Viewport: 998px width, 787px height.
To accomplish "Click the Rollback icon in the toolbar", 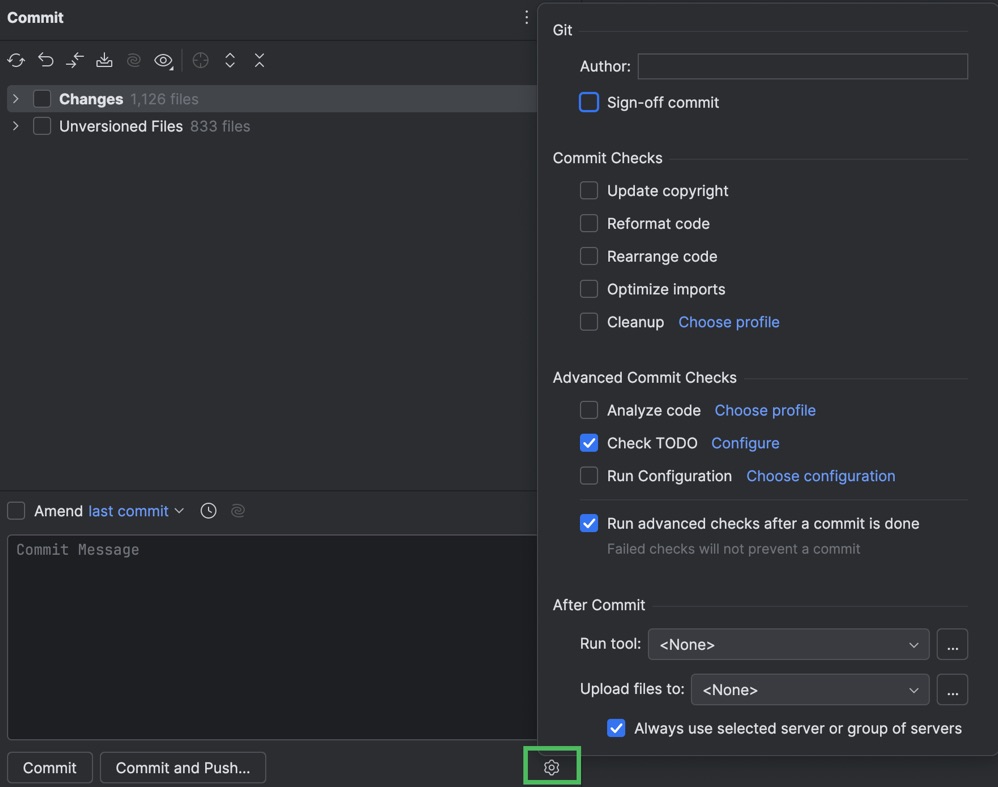I will point(46,60).
